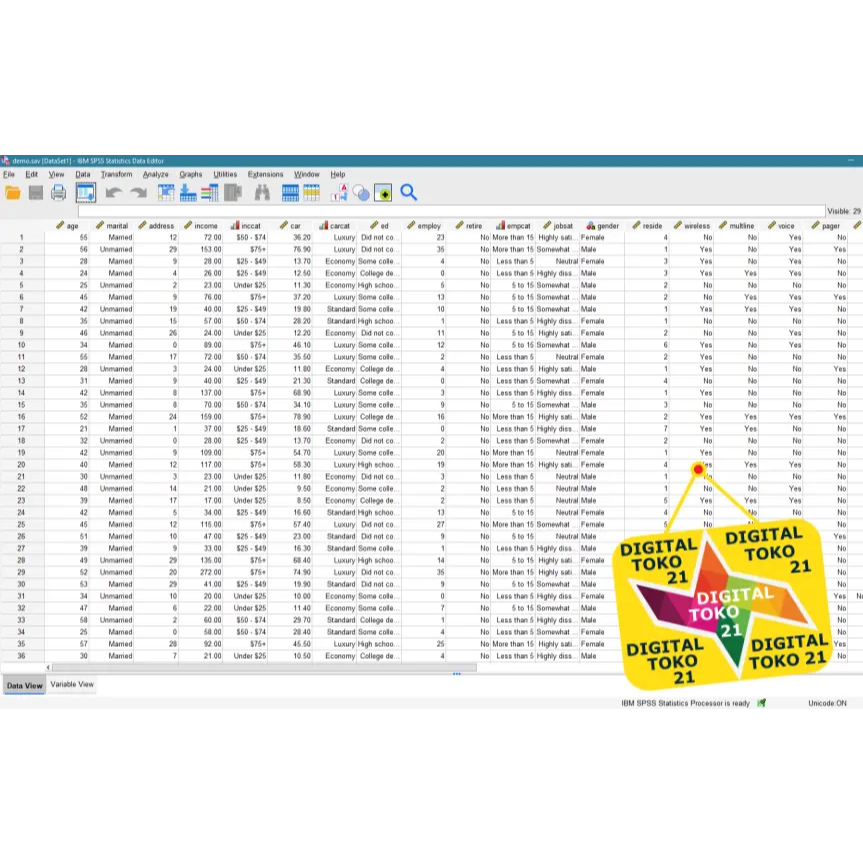Click Select Cases toolbar icon
The width and height of the screenshot is (863, 863).
click(312, 193)
